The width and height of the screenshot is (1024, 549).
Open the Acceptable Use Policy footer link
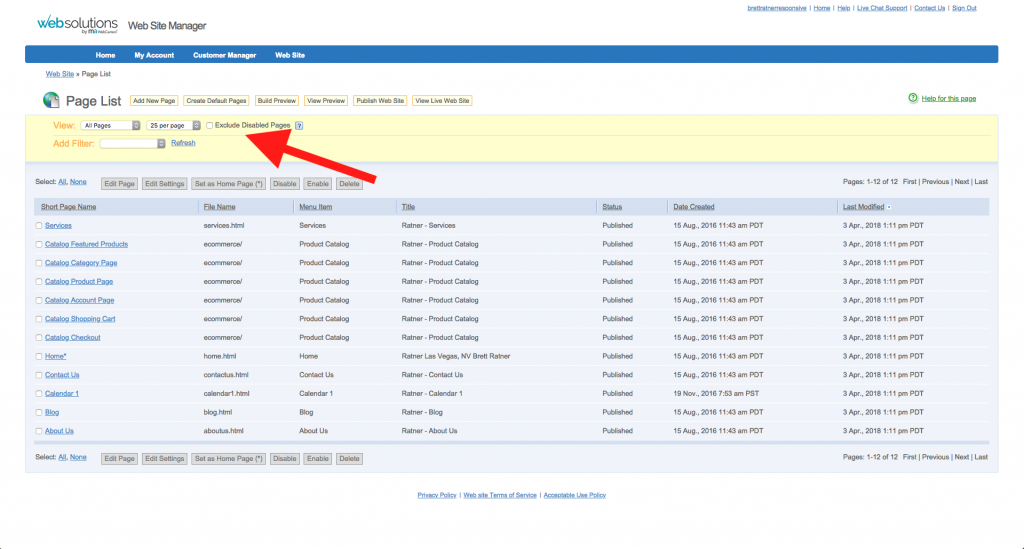point(575,495)
